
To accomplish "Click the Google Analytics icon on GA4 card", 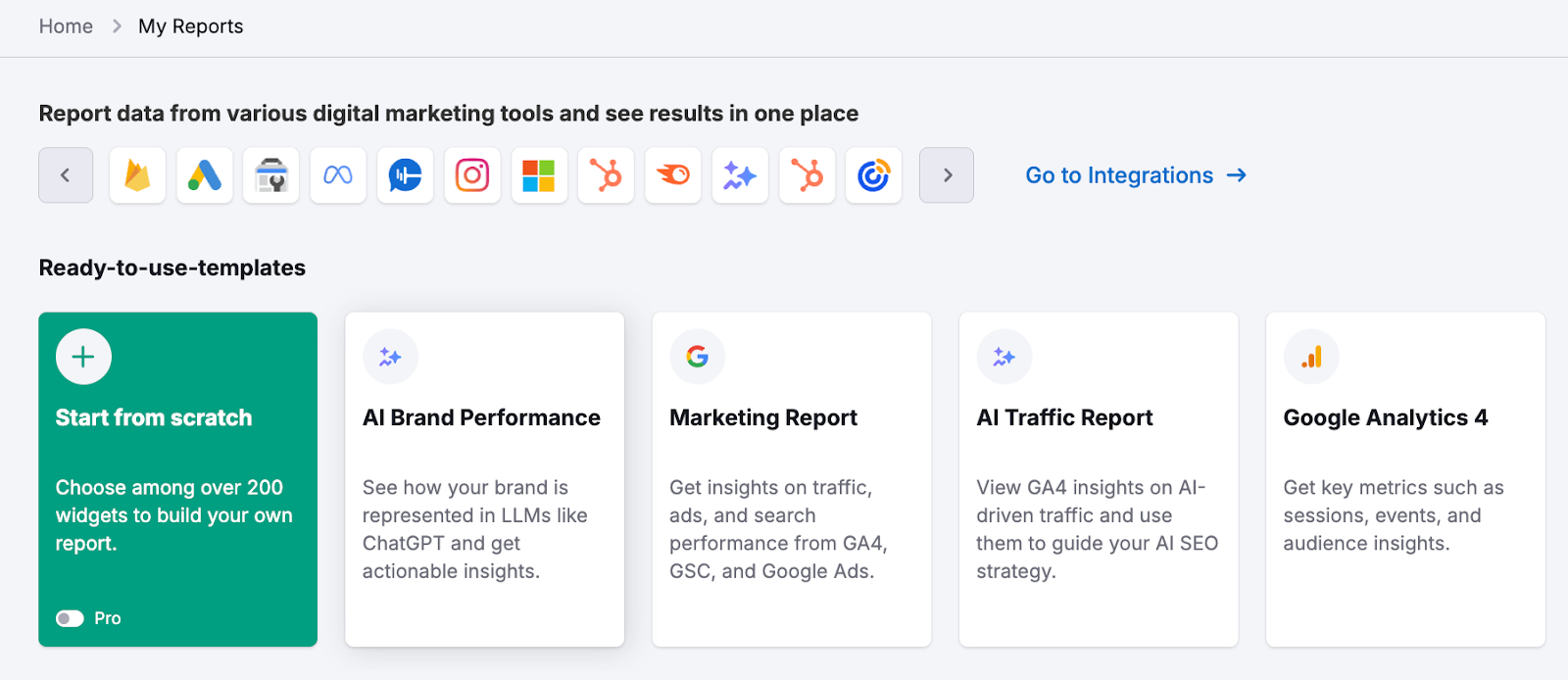I will click(x=1311, y=357).
